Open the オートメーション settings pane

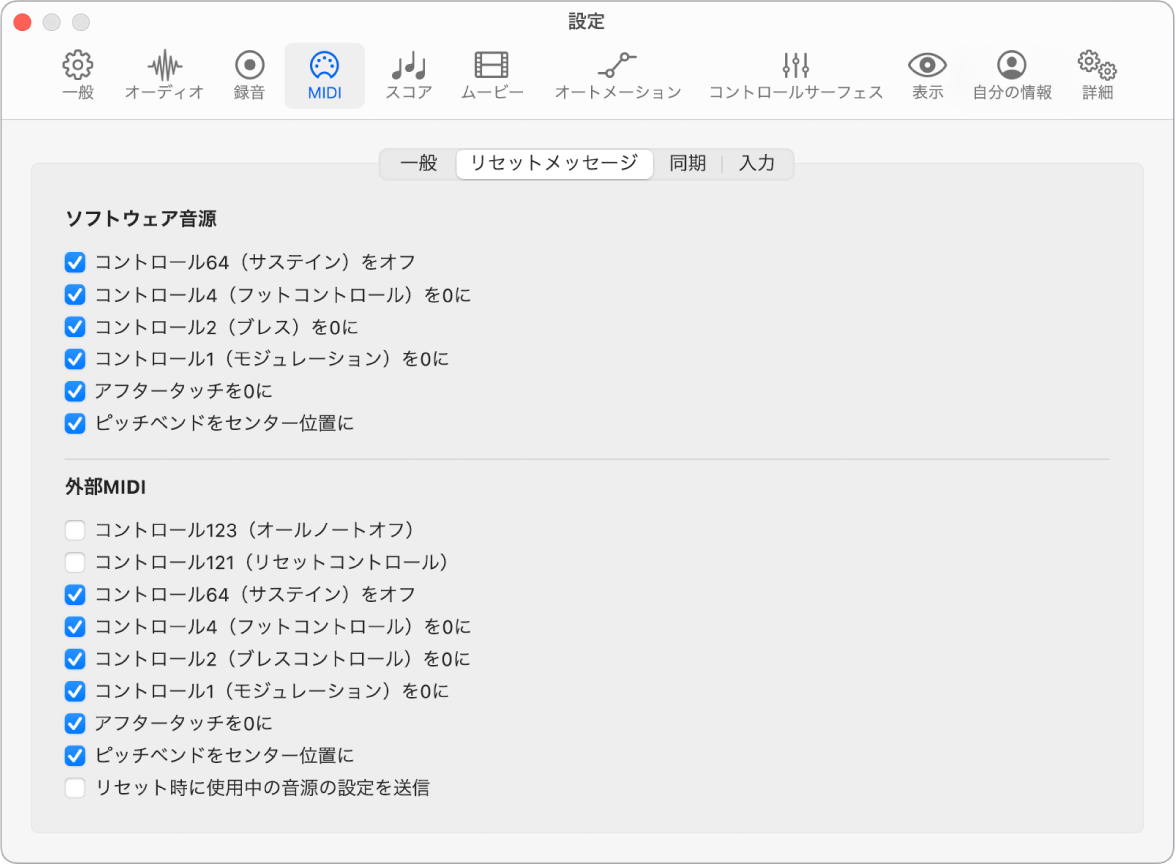(618, 76)
